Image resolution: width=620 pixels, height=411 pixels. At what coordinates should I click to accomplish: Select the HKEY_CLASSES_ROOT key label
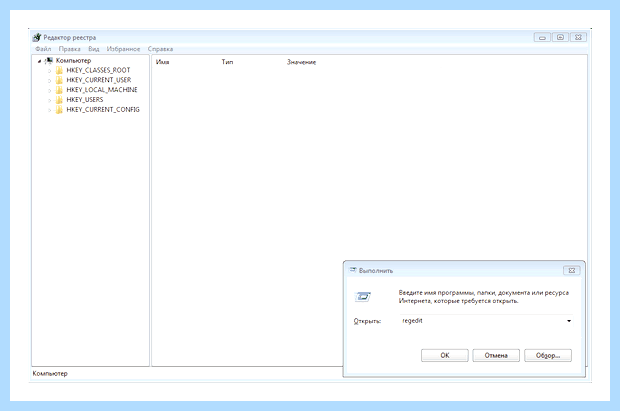tap(98, 70)
